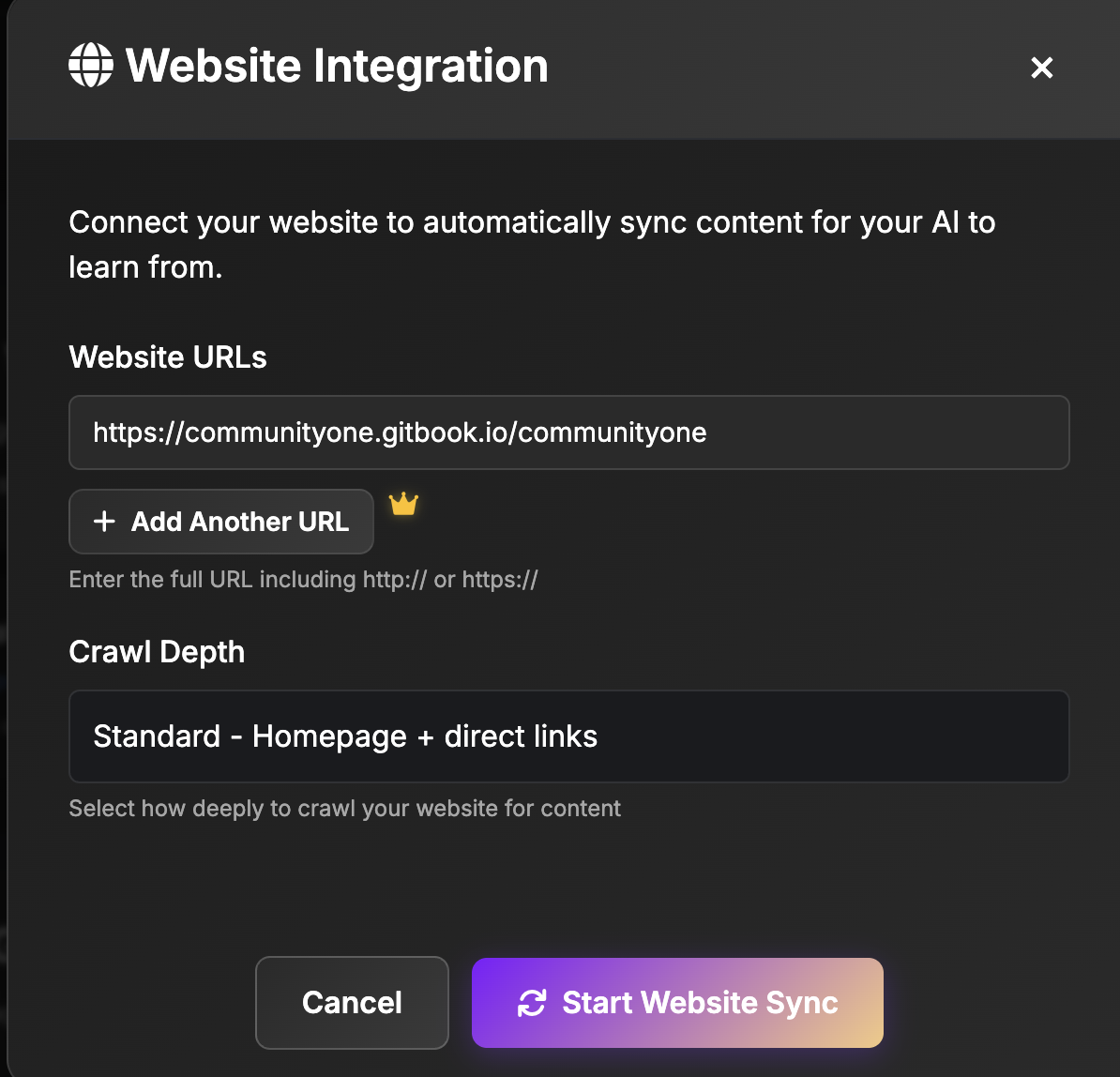The height and width of the screenshot is (1077, 1120).
Task: Click the communityone.gitbook.io URL text
Action: pyautogui.click(x=400, y=432)
